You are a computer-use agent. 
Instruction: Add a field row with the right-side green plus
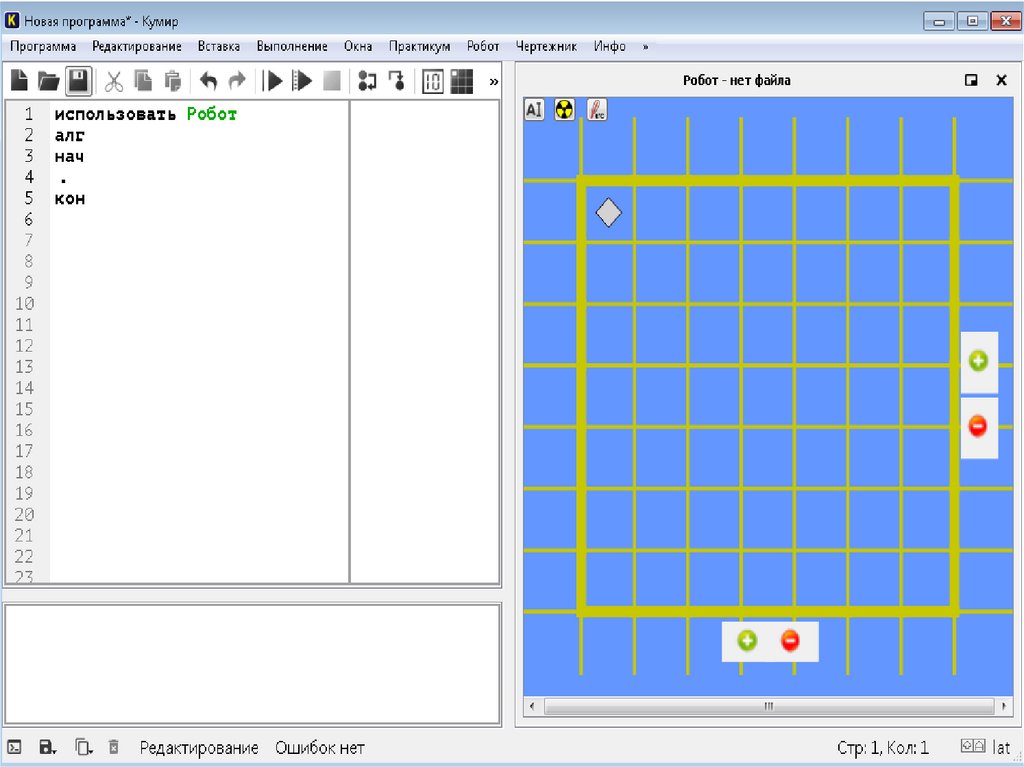(978, 361)
